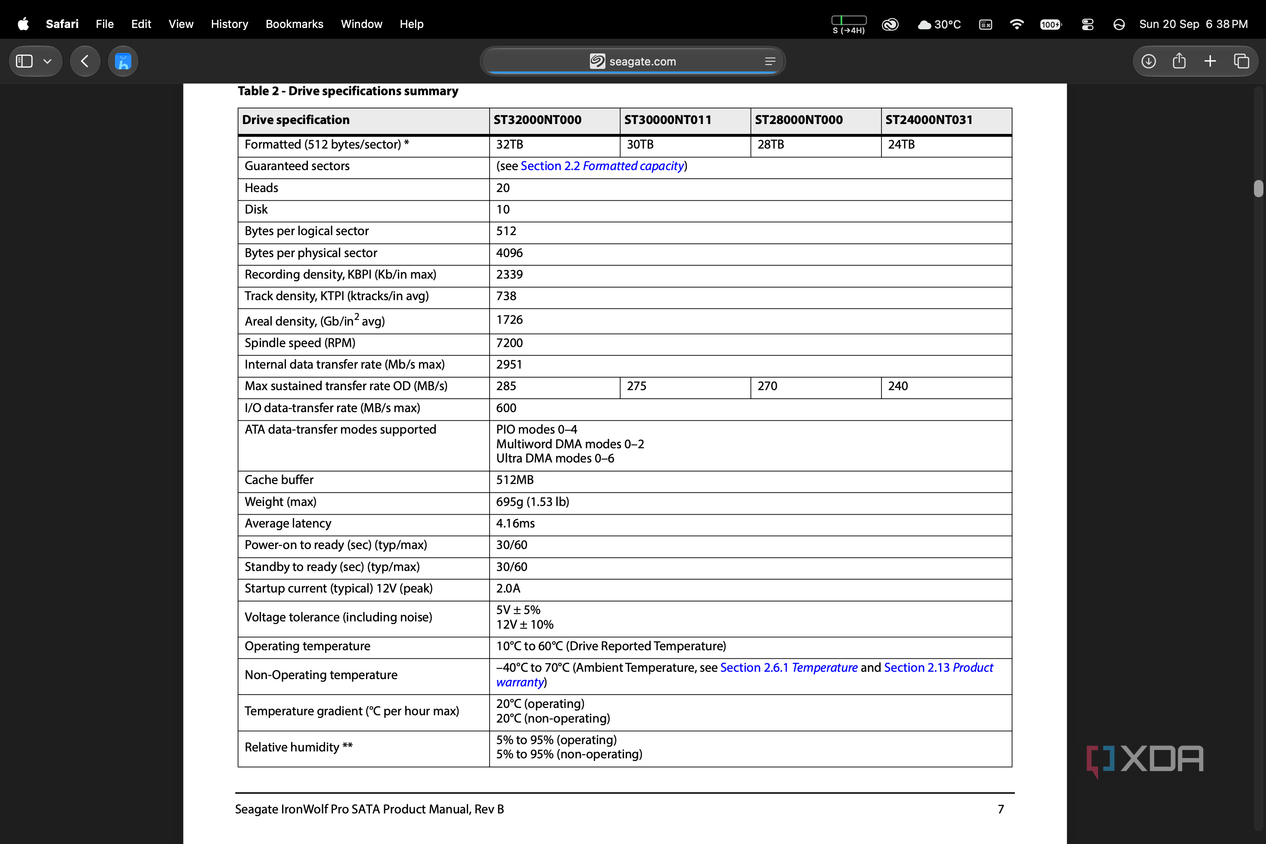Image resolution: width=1266 pixels, height=844 pixels.
Task: Open a new tab with plus button
Action: coord(1210,61)
